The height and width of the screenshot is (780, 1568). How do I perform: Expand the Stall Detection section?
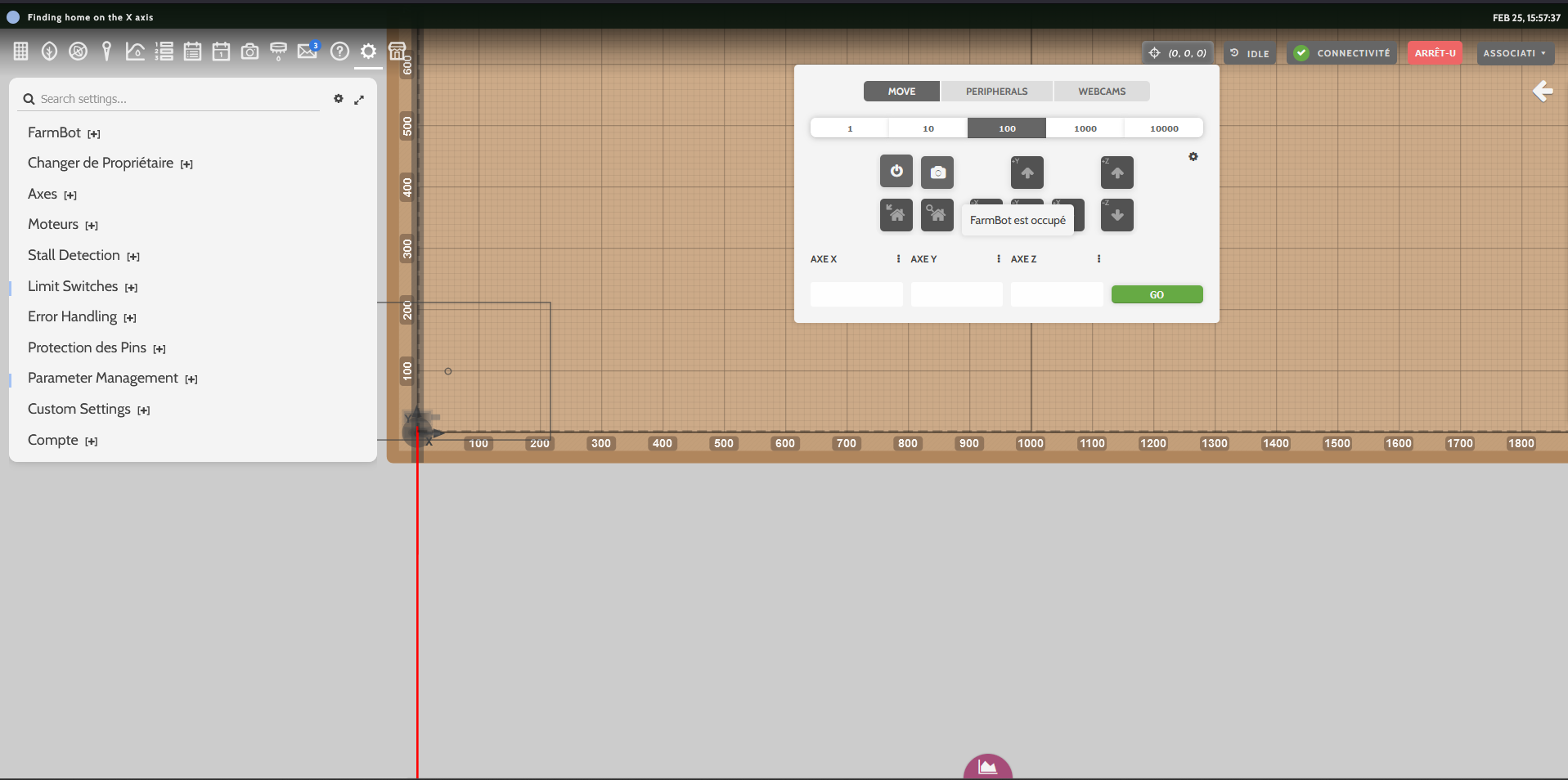tap(83, 255)
